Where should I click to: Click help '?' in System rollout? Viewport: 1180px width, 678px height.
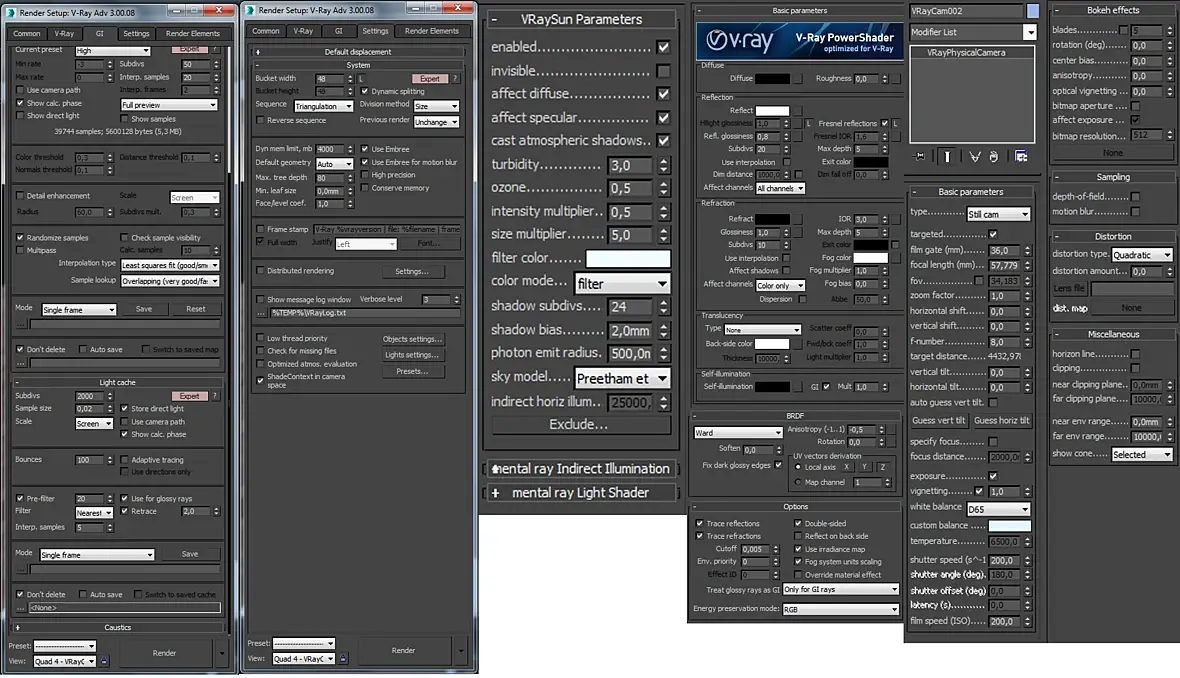[x=455, y=78]
